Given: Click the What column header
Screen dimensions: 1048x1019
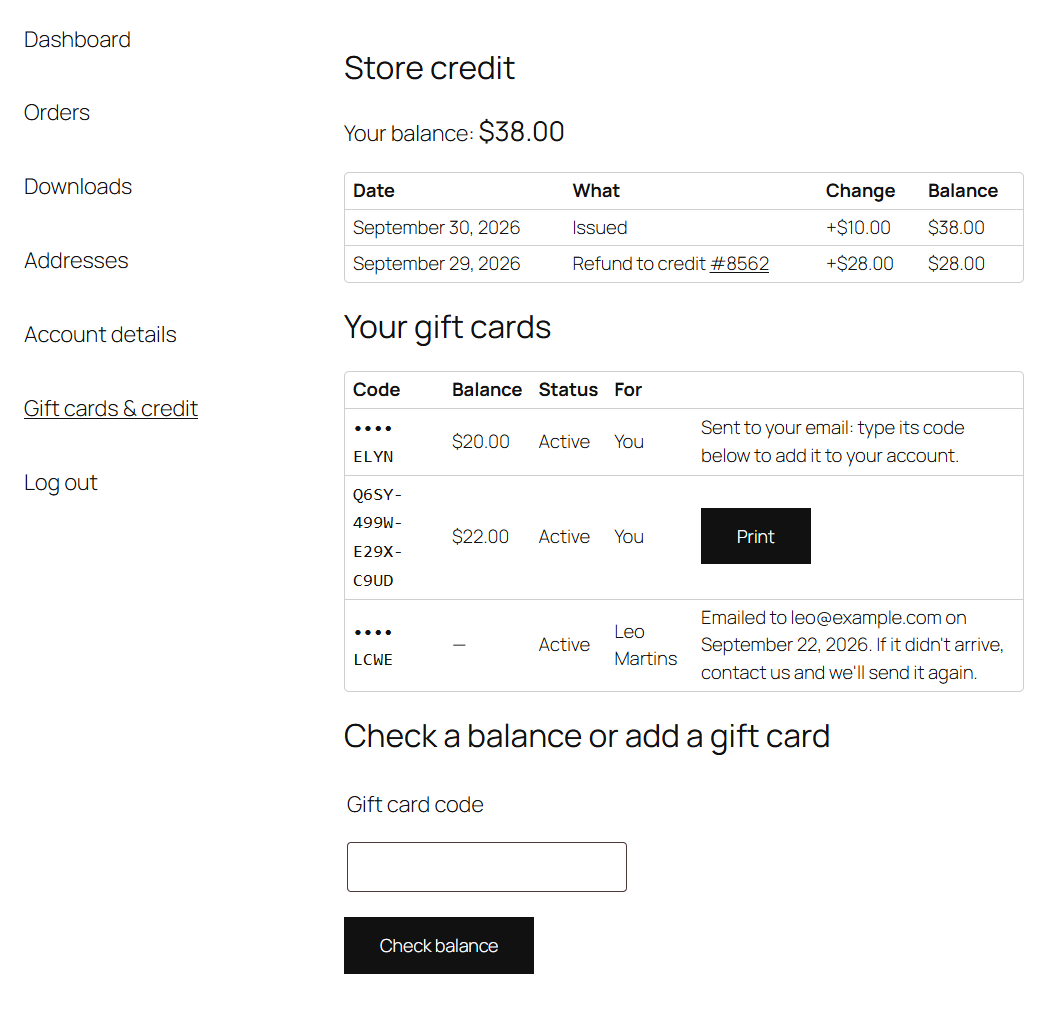Looking at the screenshot, I should [596, 191].
